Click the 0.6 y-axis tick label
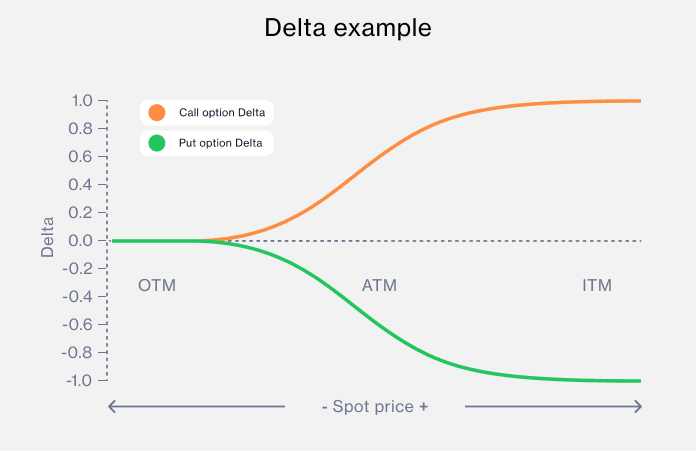This screenshot has height=451, width=696. point(82,157)
